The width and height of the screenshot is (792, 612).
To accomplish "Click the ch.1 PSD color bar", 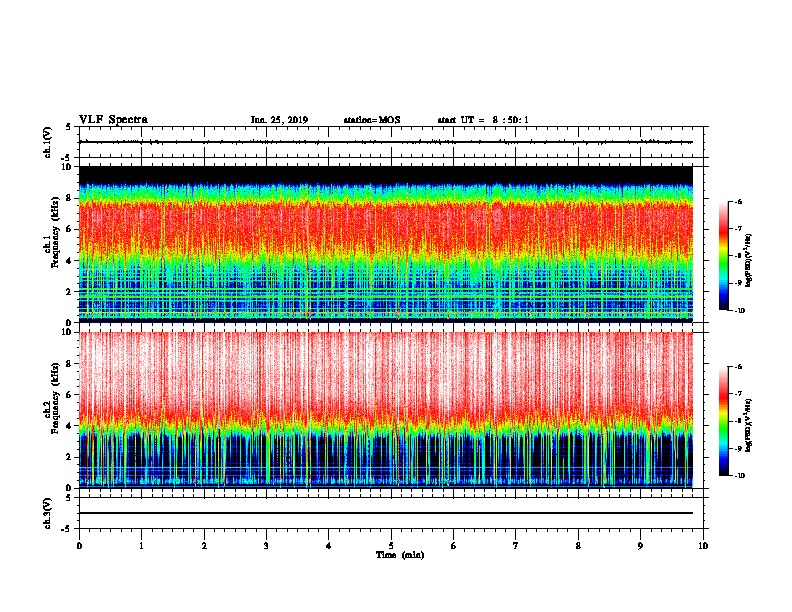I will (723, 256).
